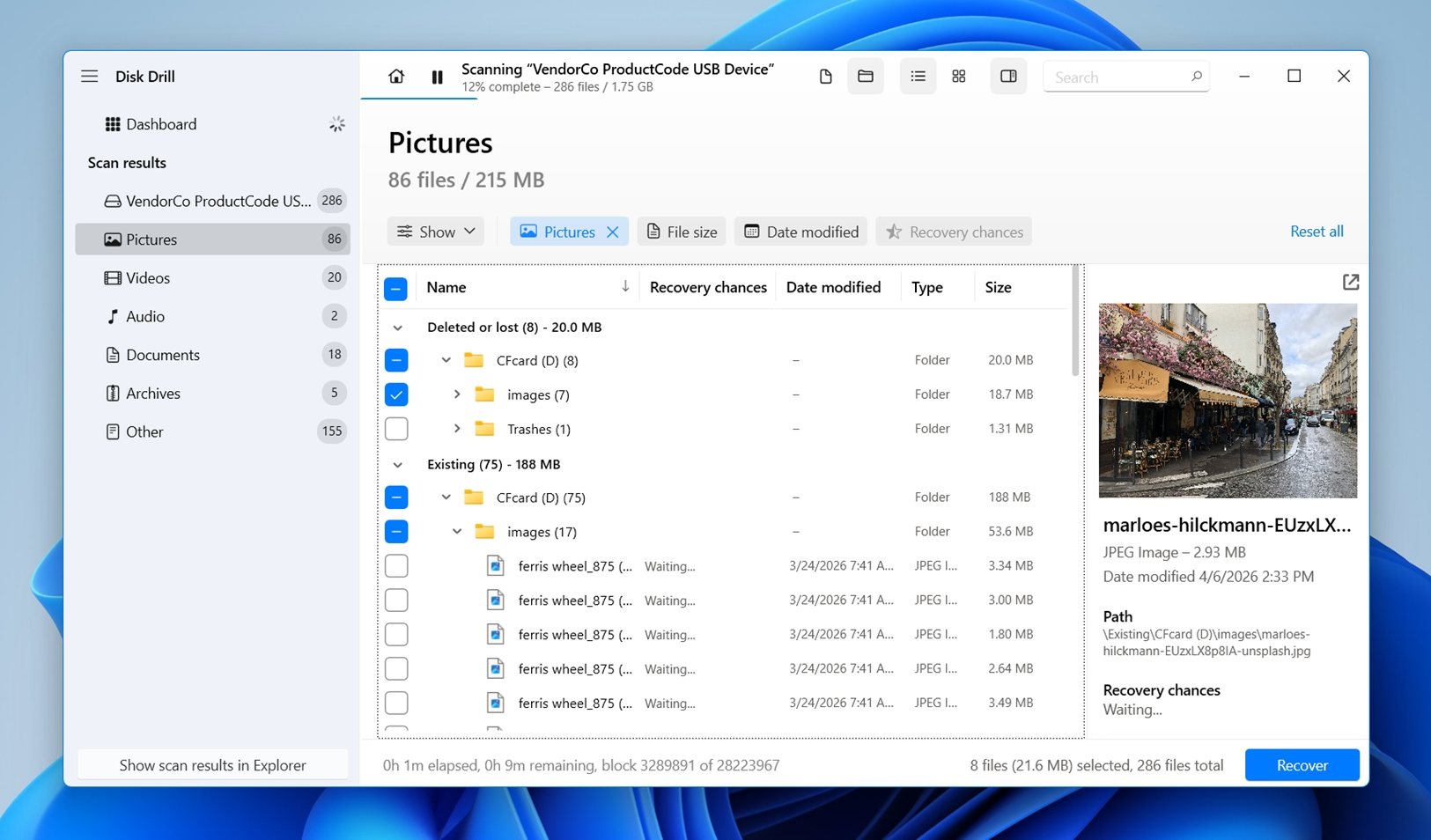Sort by Date modified column
Screen dimensions: 1431x840
point(833,287)
